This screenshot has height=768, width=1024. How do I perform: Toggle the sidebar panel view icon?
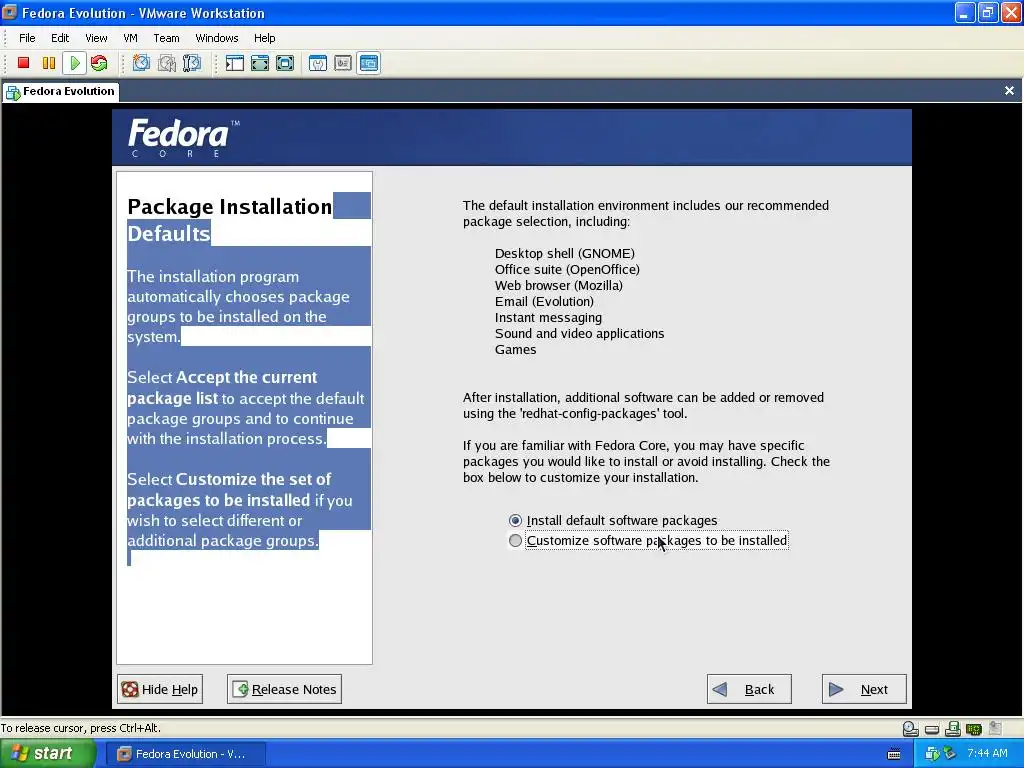(x=234, y=63)
